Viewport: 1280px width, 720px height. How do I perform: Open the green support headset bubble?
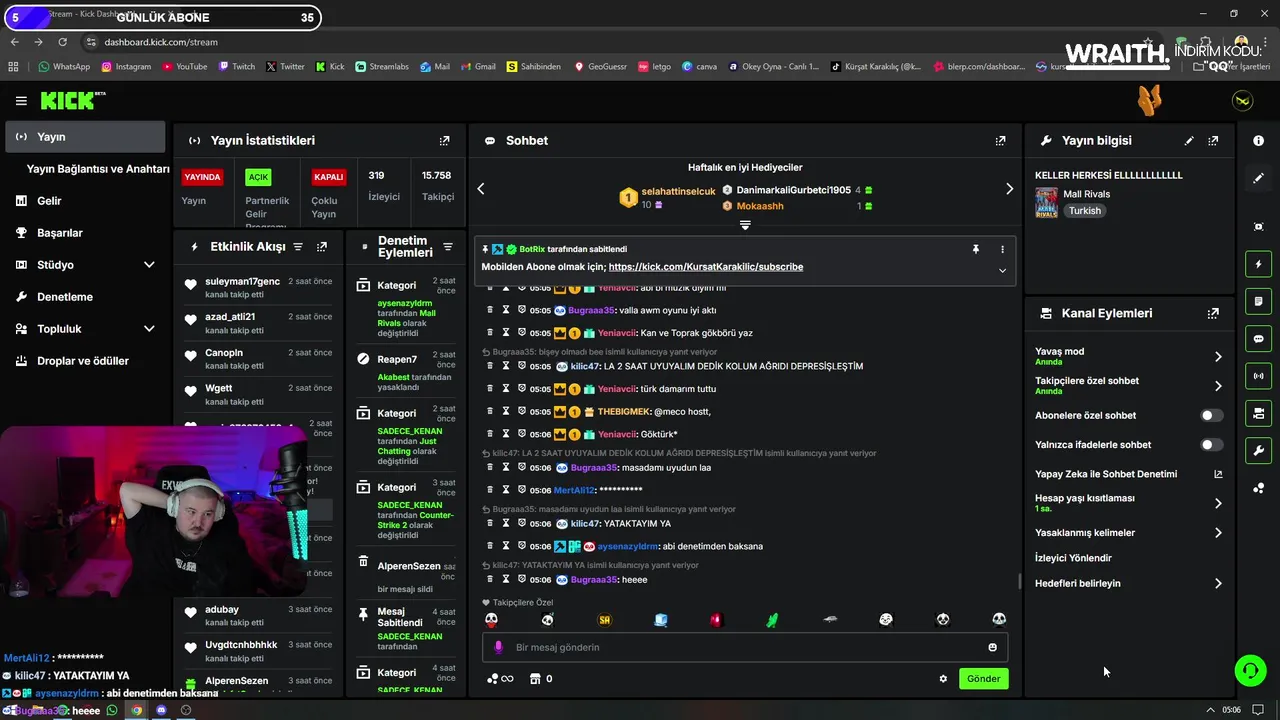pyautogui.click(x=1250, y=670)
